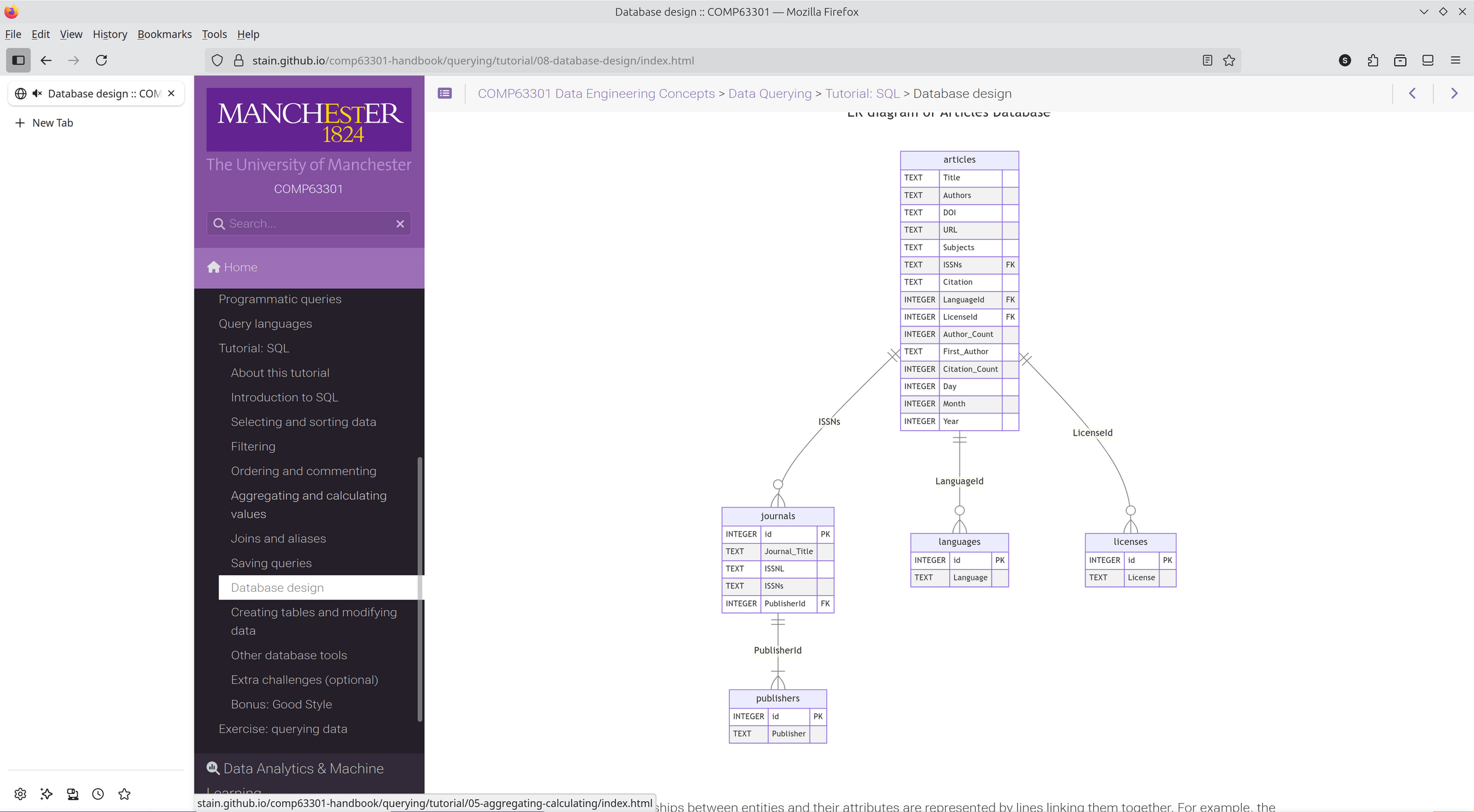The image size is (1474, 812).
Task: Open Joins and aliases page
Action: 278,538
